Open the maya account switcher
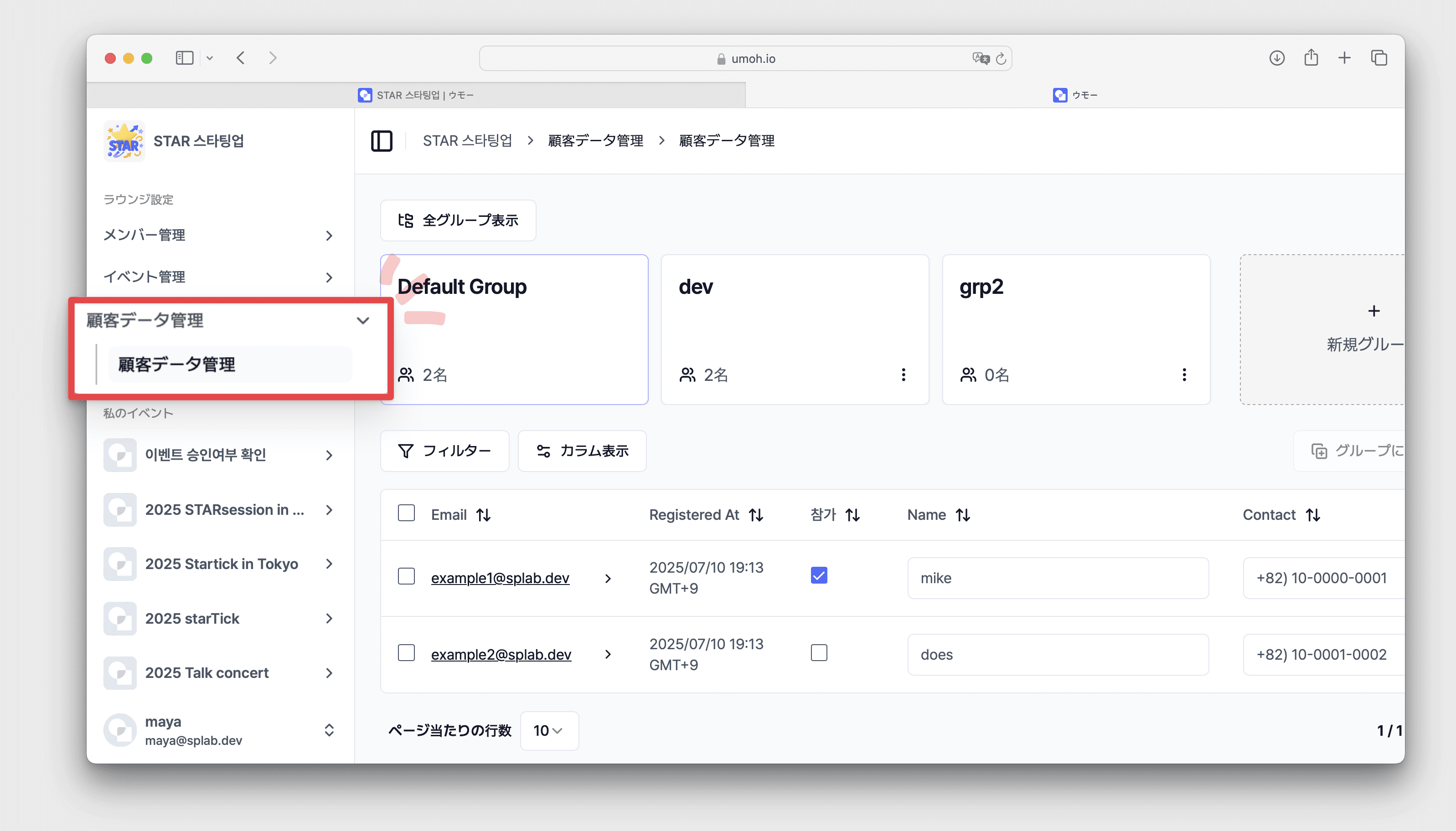1456x831 pixels. pos(328,730)
